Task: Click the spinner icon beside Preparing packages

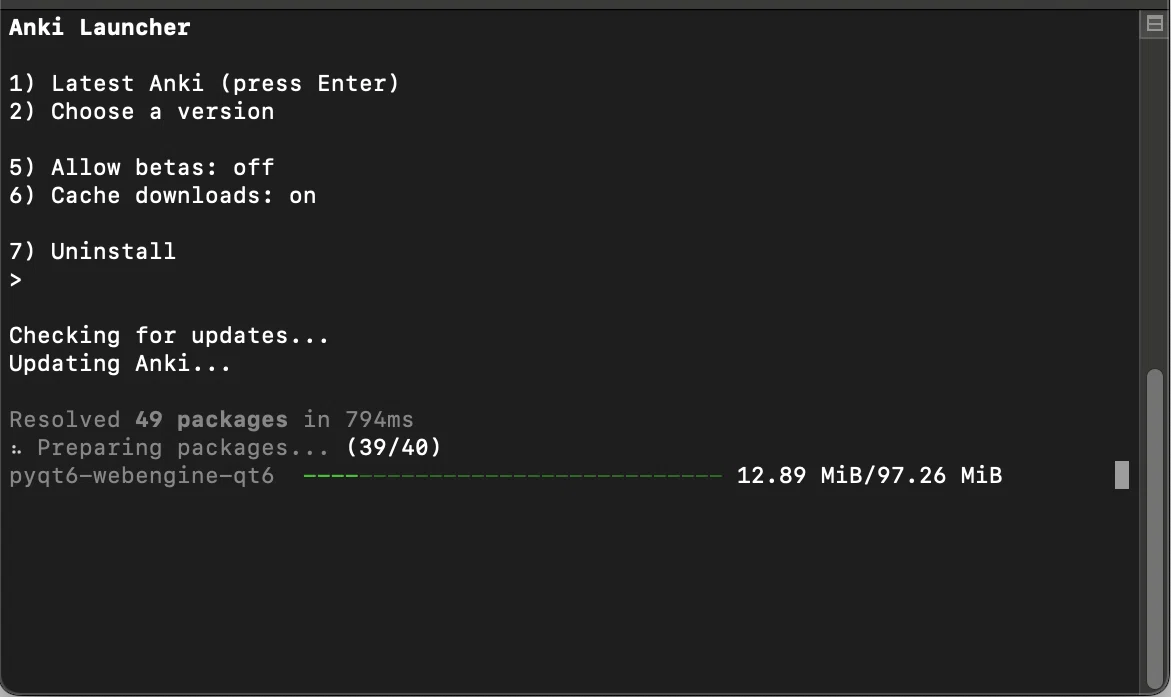Action: click(x=16, y=448)
